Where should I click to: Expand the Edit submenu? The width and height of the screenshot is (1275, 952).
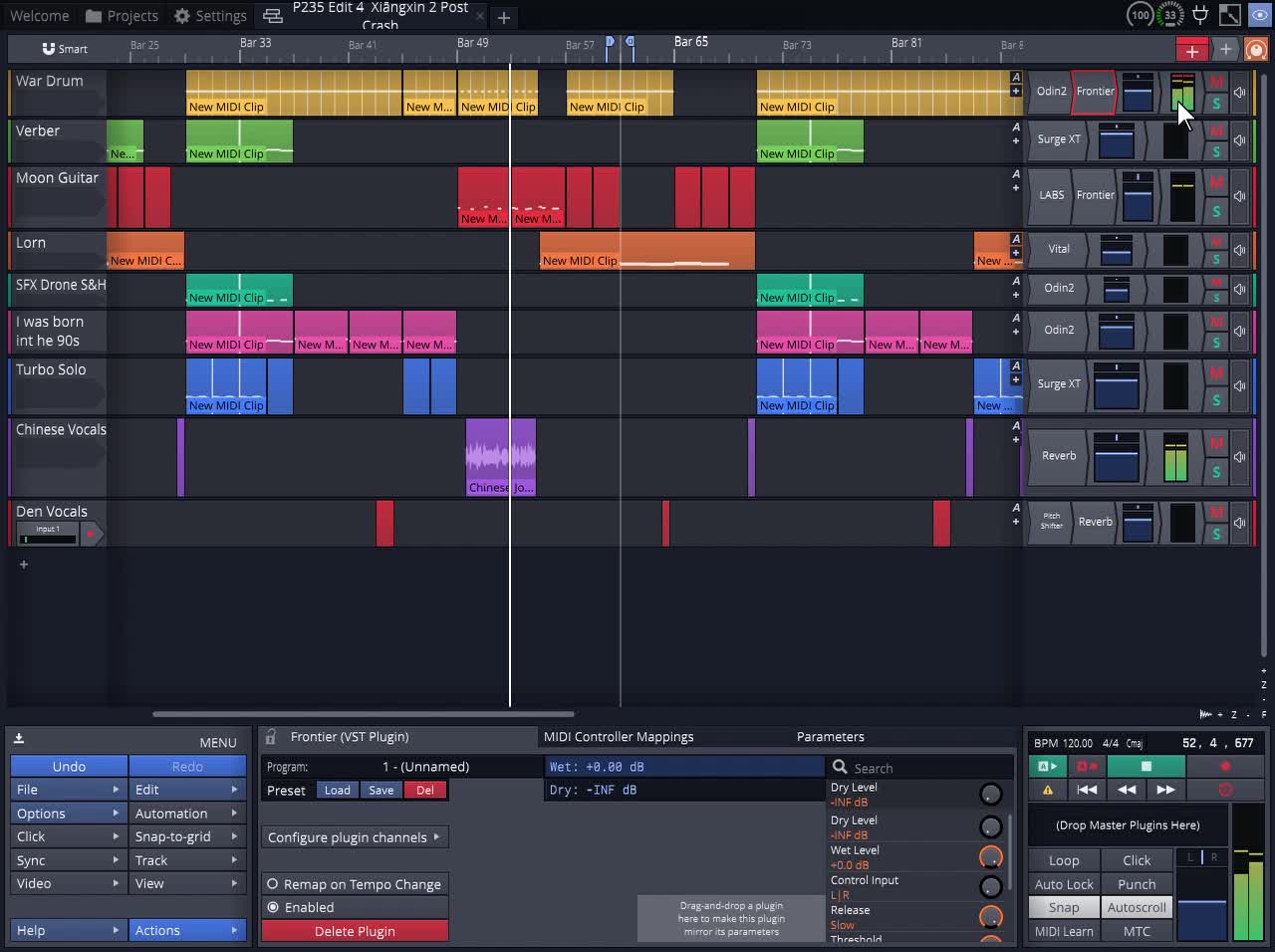point(187,790)
